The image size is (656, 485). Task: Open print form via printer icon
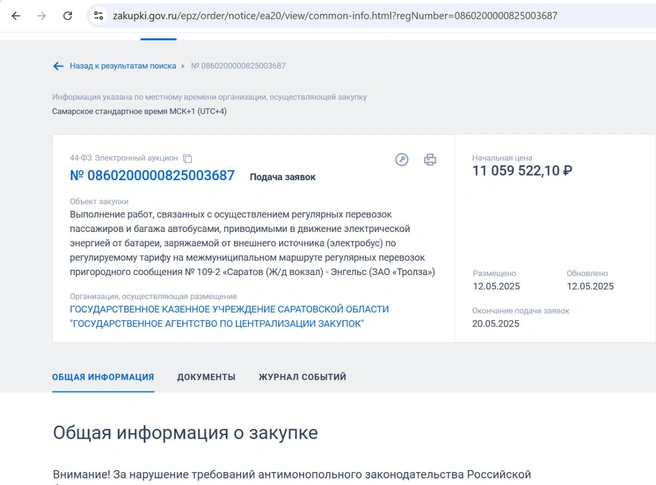pos(430,159)
